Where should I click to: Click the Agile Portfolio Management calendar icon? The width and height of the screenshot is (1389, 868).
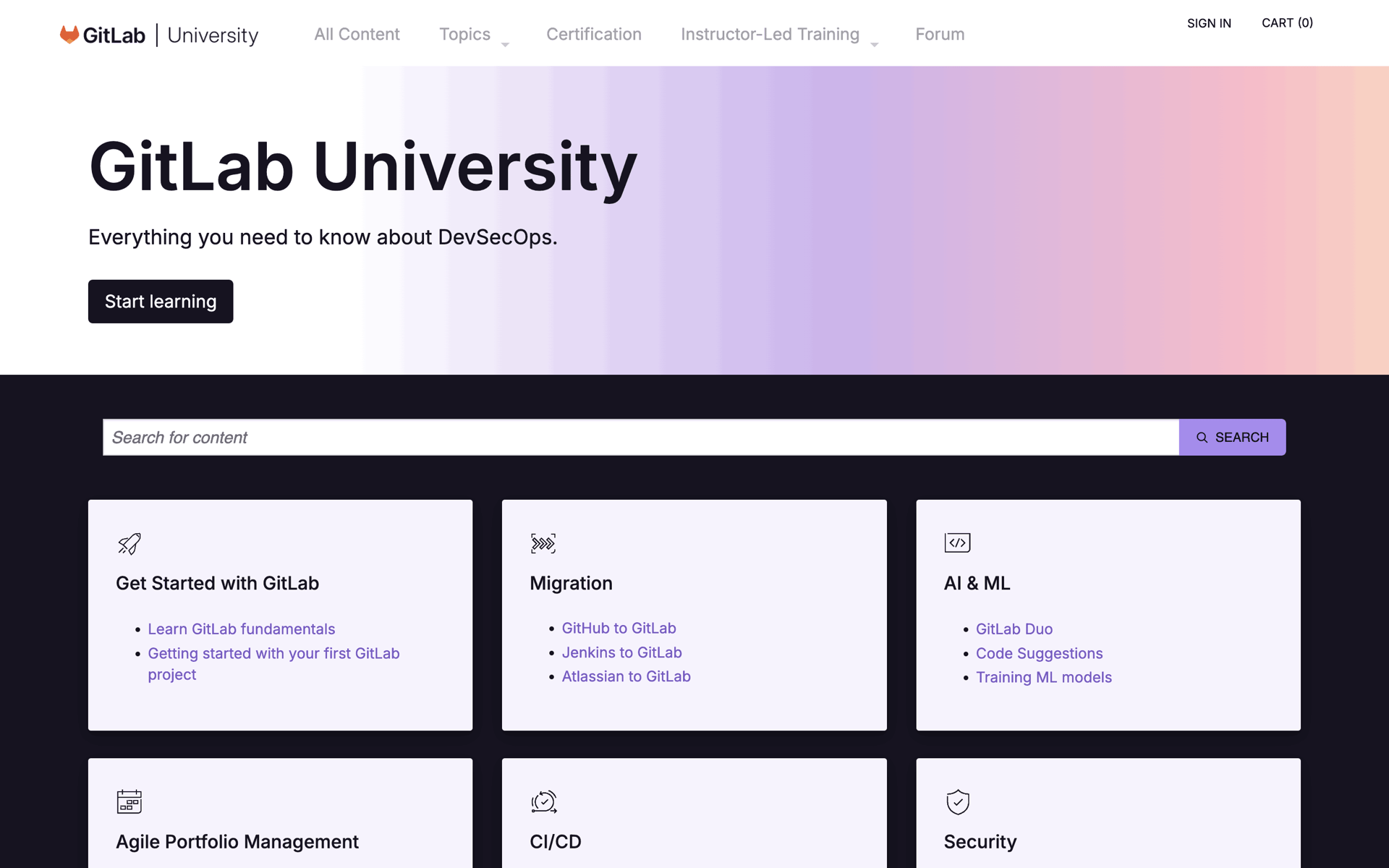coord(129,801)
